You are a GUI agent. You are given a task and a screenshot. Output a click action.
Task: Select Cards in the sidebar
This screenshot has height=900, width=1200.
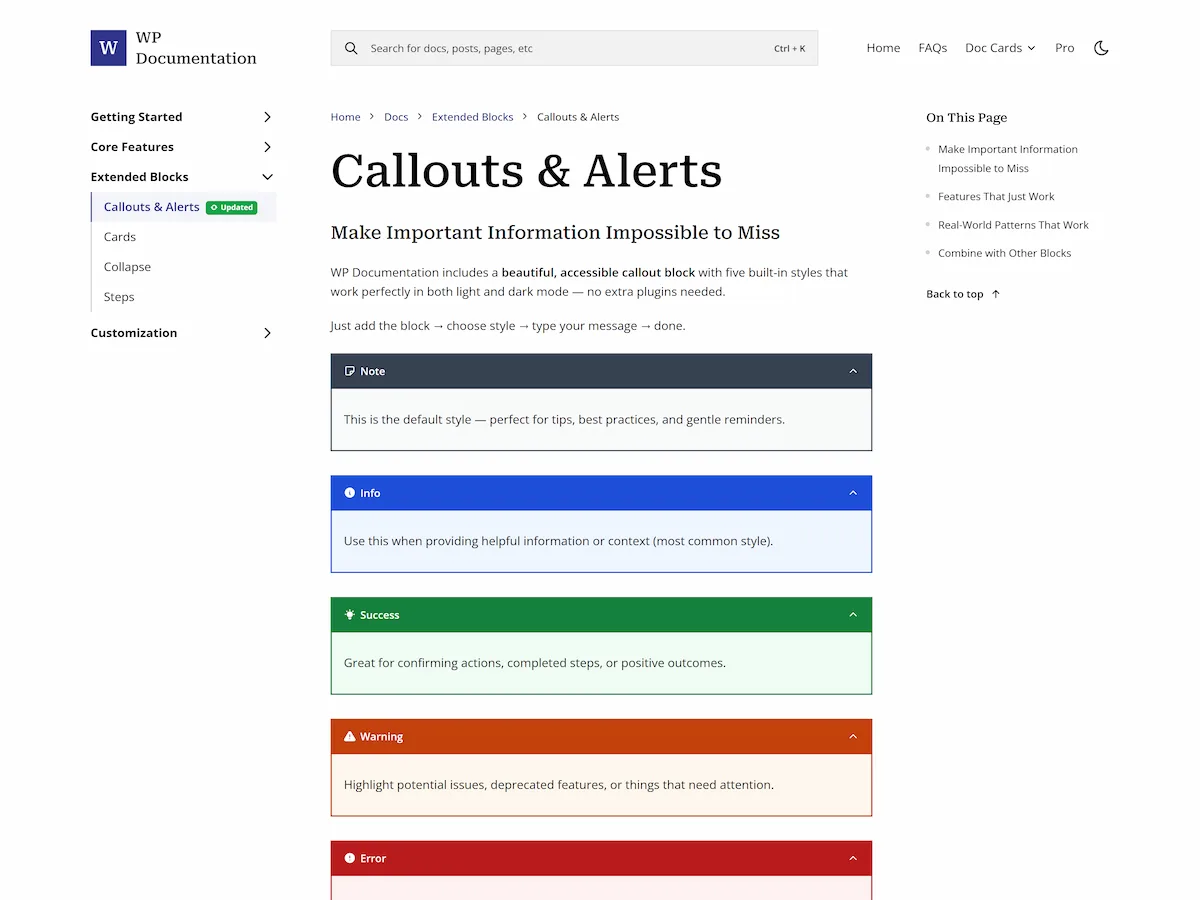tap(120, 237)
